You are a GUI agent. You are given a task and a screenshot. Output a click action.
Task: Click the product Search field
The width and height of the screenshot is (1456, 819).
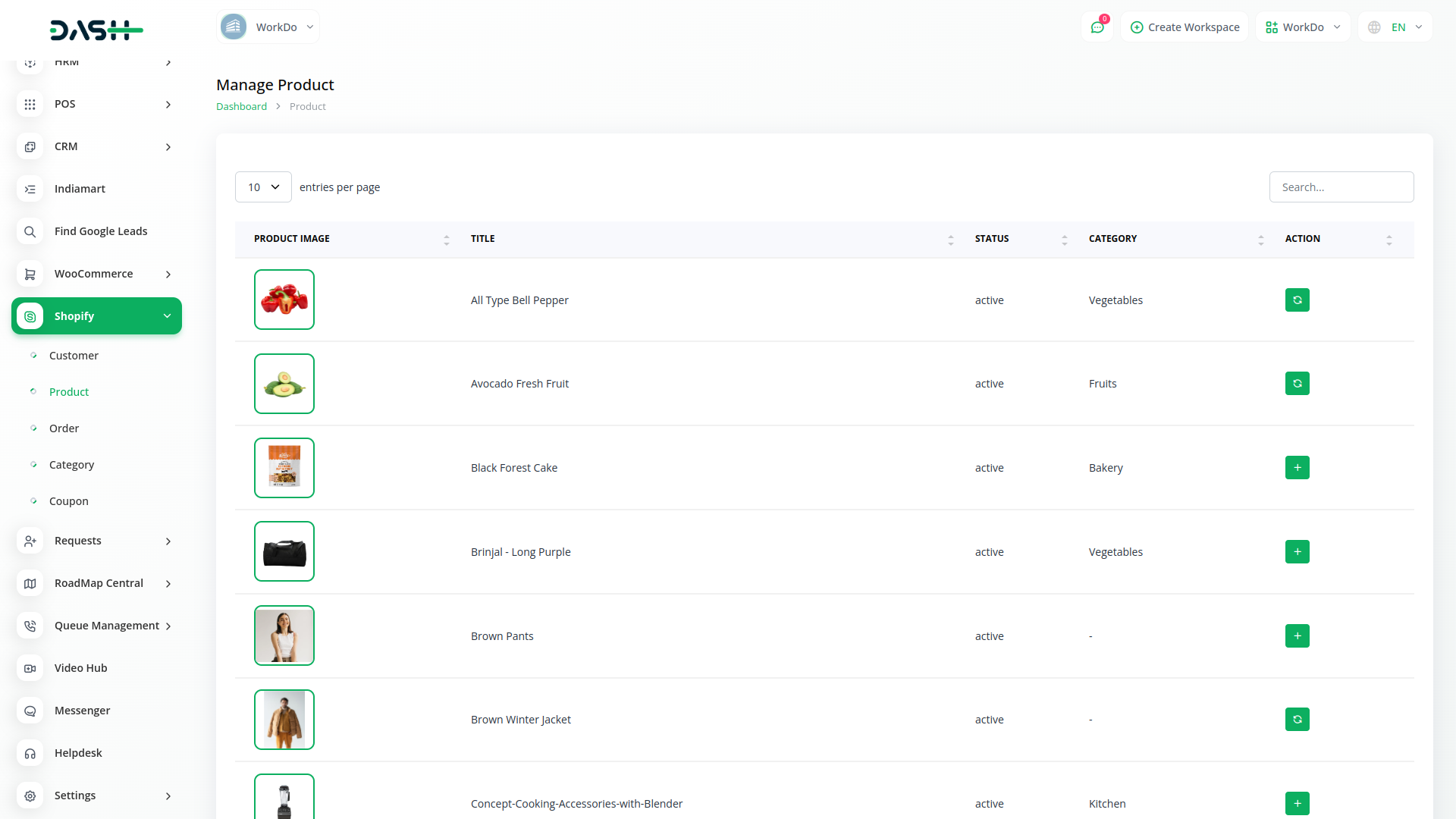1341,187
